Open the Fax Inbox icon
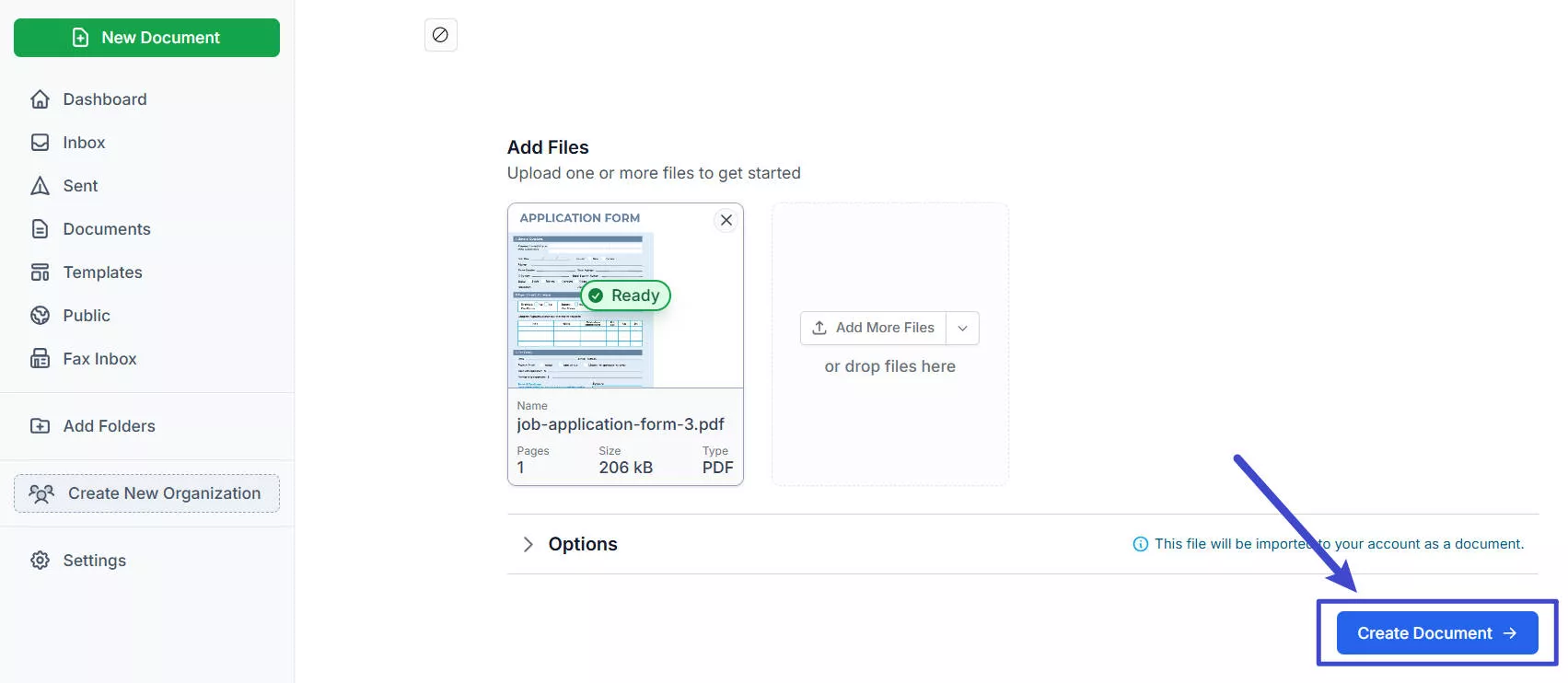The image size is (1568, 683). (41, 358)
